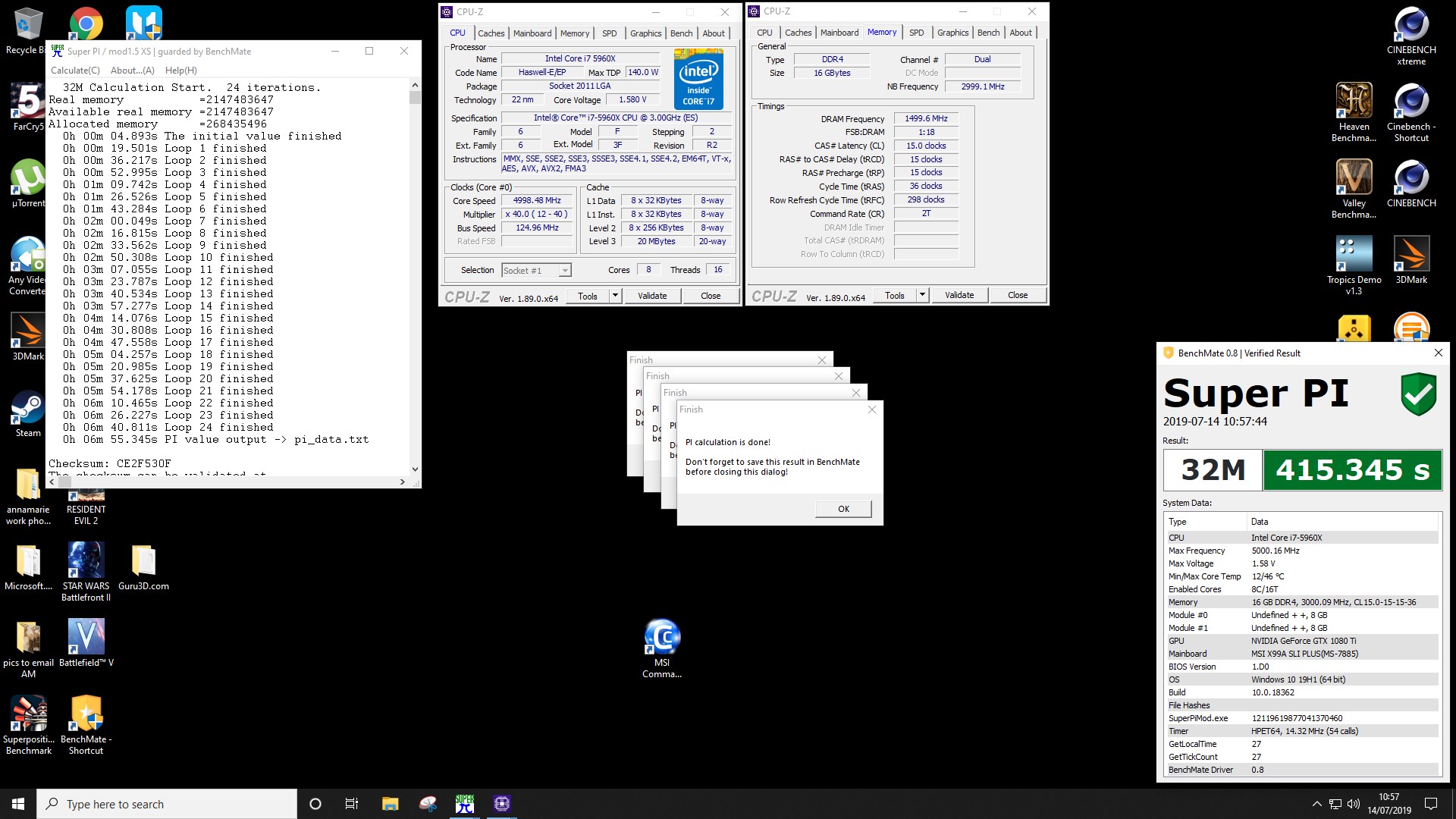Screen dimensions: 1456x819
Task: Open Heaven Benchmark desktop icon
Action: click(1354, 112)
